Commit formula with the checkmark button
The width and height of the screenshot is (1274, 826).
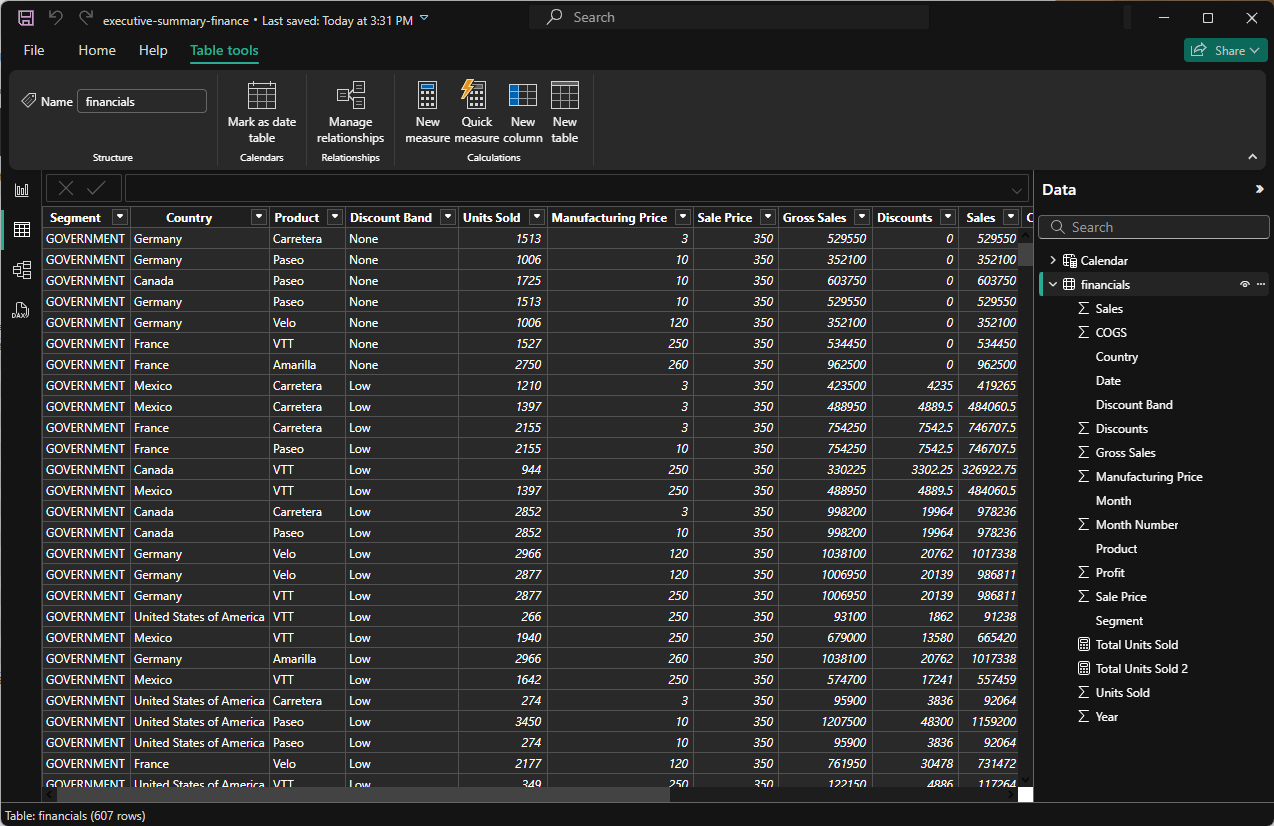click(x=96, y=188)
